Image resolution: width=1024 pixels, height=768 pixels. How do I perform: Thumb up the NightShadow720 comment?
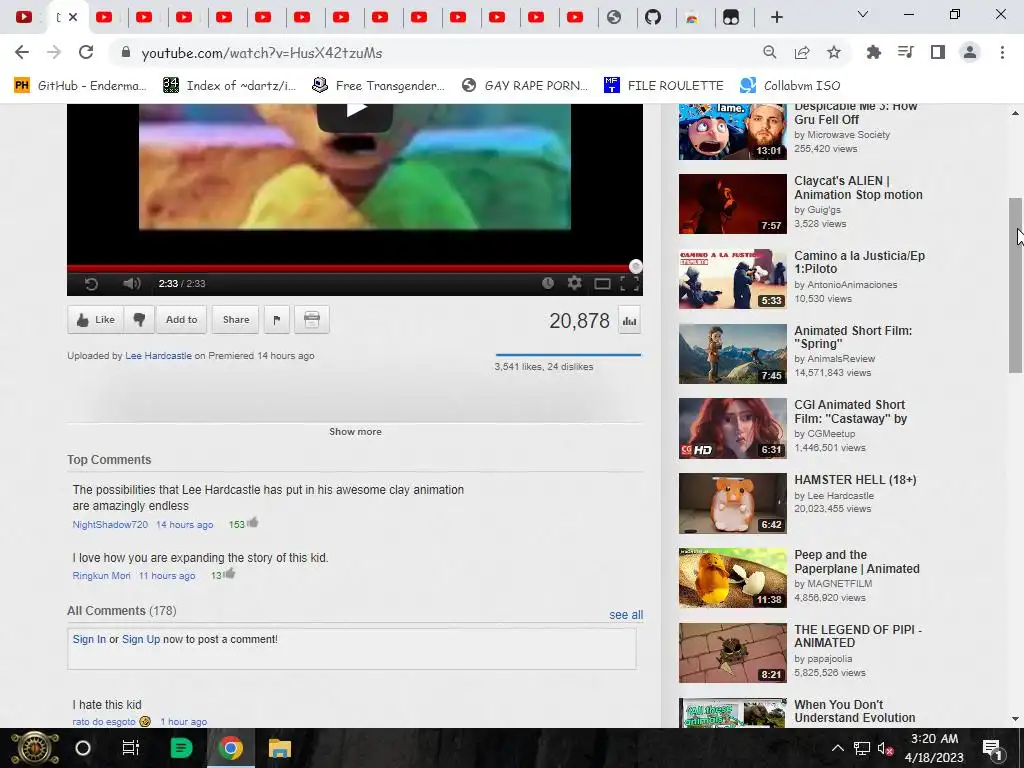pyautogui.click(x=252, y=522)
